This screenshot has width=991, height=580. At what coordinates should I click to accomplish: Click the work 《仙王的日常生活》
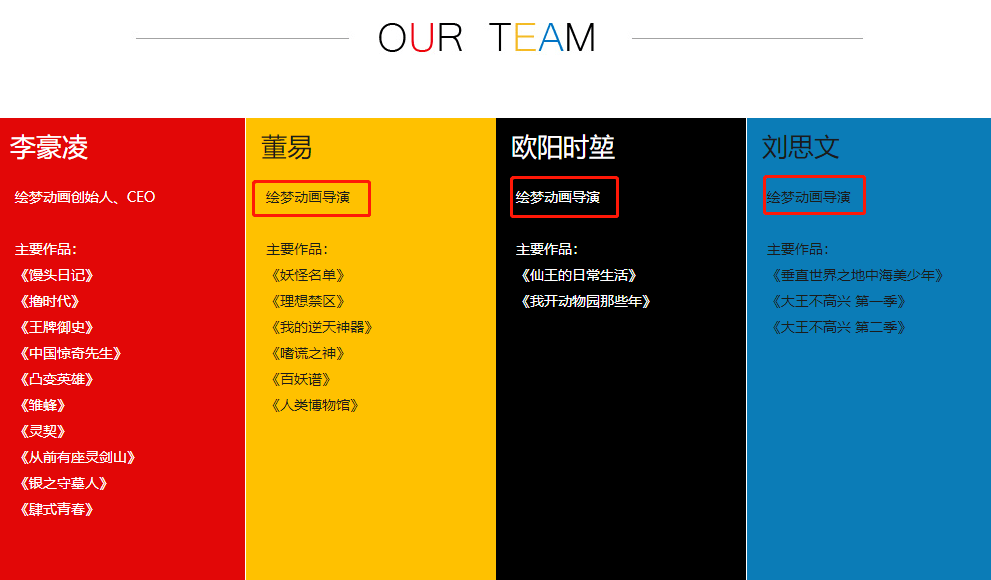(x=578, y=275)
